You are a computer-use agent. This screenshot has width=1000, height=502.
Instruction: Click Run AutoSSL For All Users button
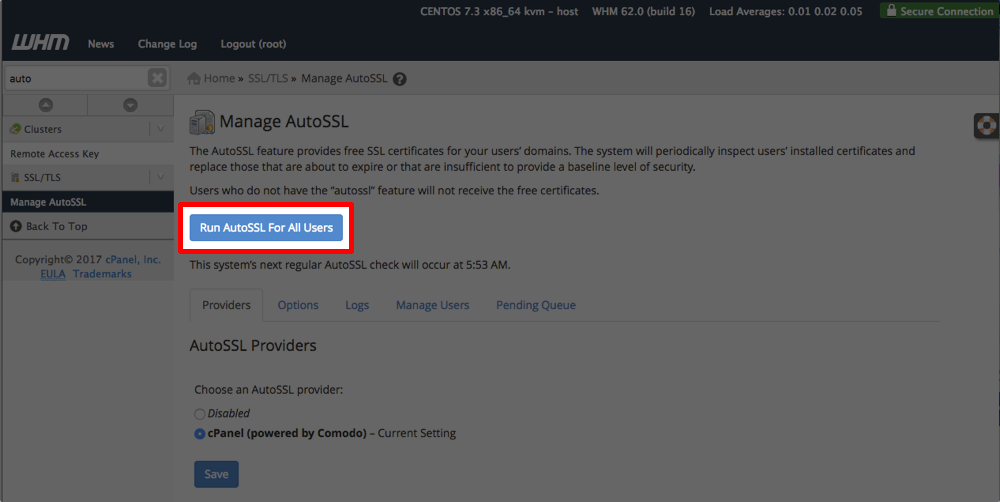tap(266, 228)
